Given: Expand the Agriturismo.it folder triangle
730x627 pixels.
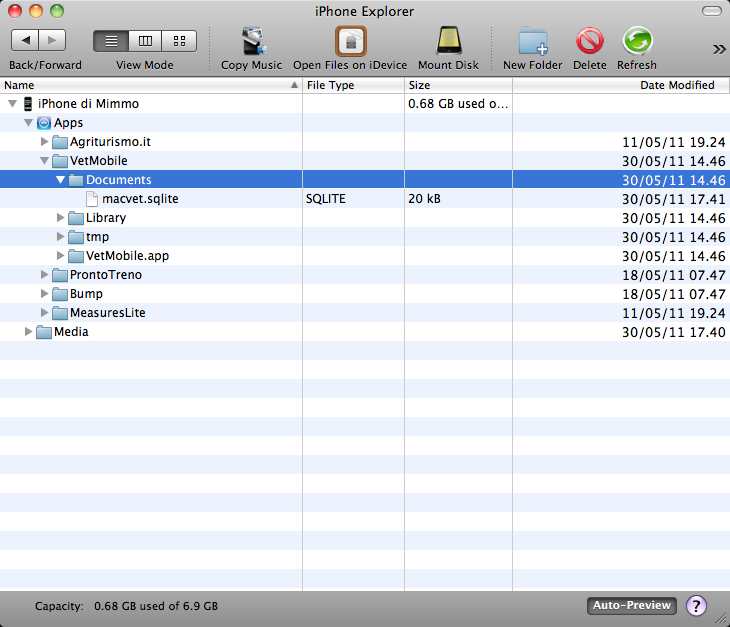Looking at the screenshot, I should (45, 142).
